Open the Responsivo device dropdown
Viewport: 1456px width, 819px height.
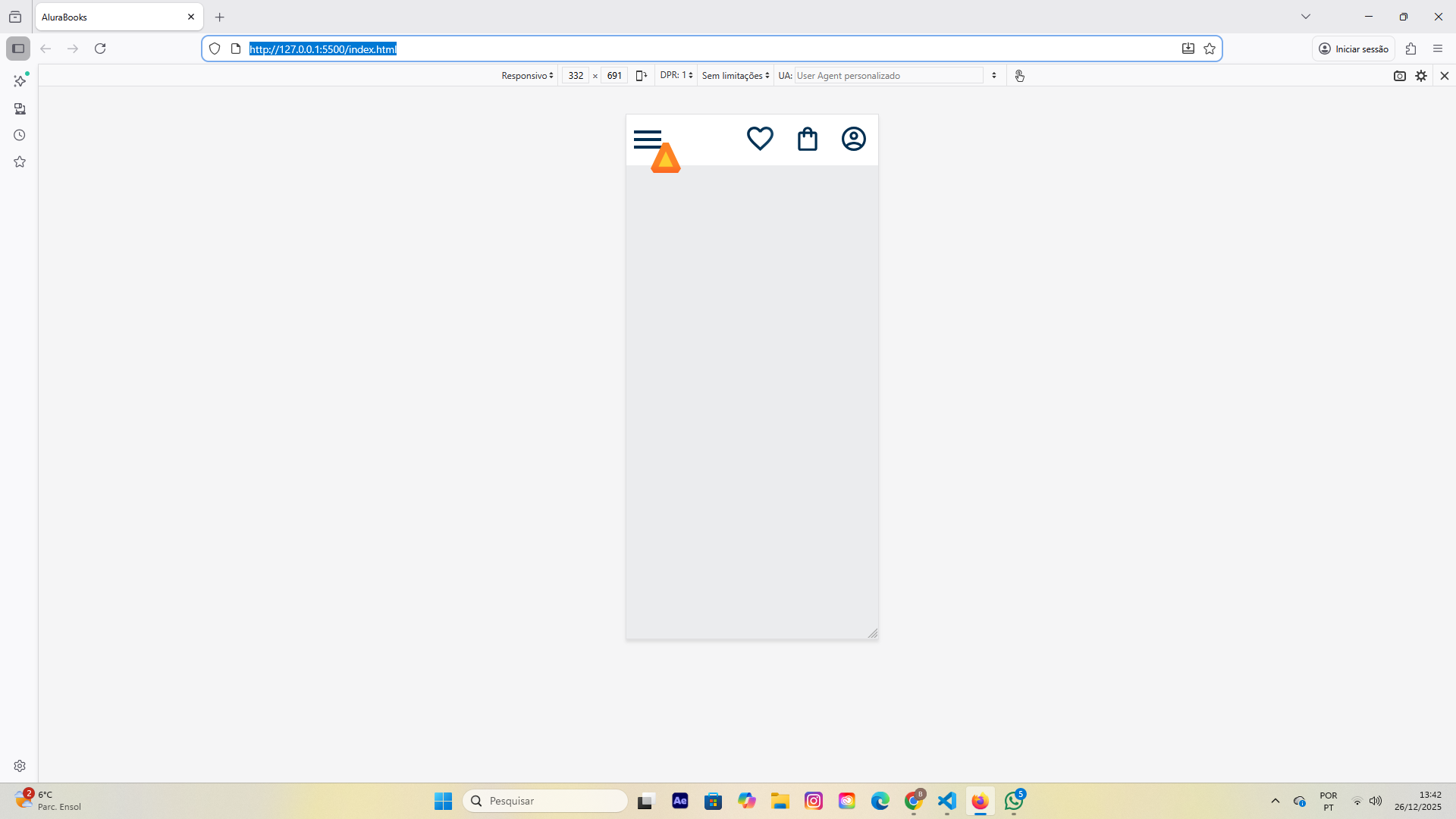coord(527,76)
